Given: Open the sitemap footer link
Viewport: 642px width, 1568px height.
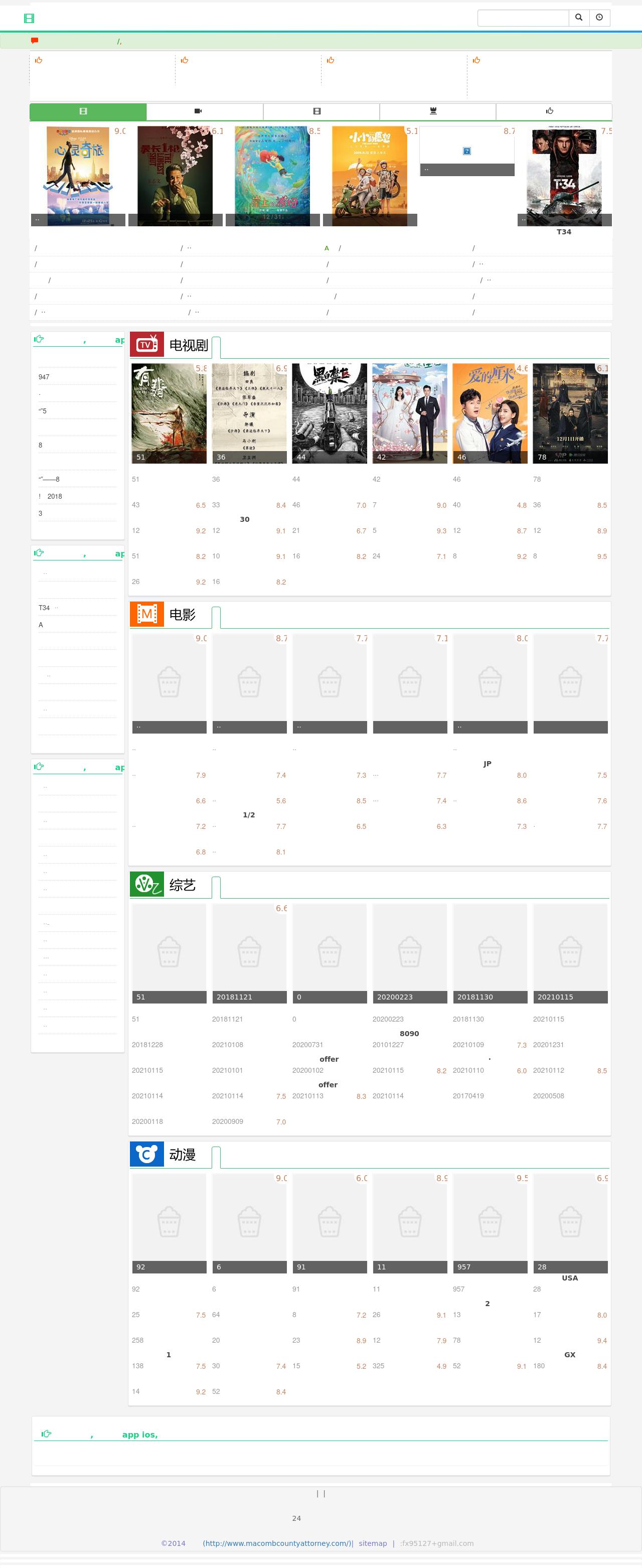Looking at the screenshot, I should point(373,1543).
